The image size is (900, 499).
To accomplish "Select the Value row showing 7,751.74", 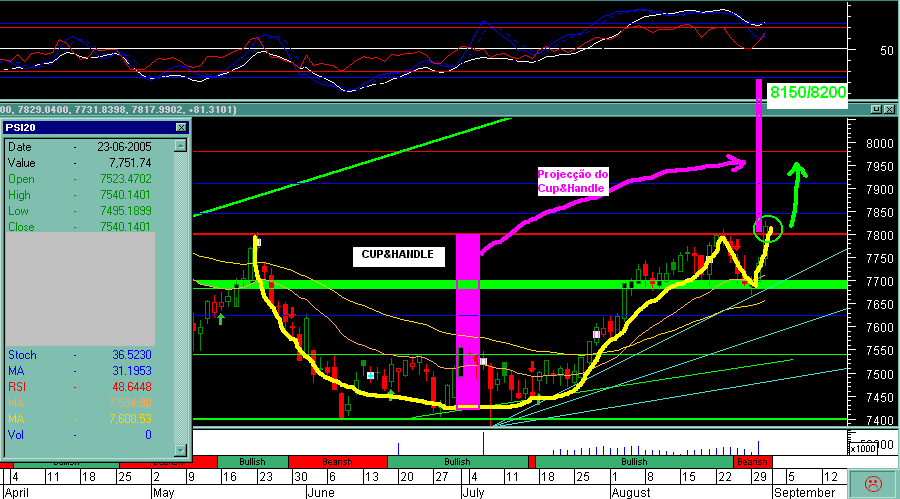I will click(80, 163).
